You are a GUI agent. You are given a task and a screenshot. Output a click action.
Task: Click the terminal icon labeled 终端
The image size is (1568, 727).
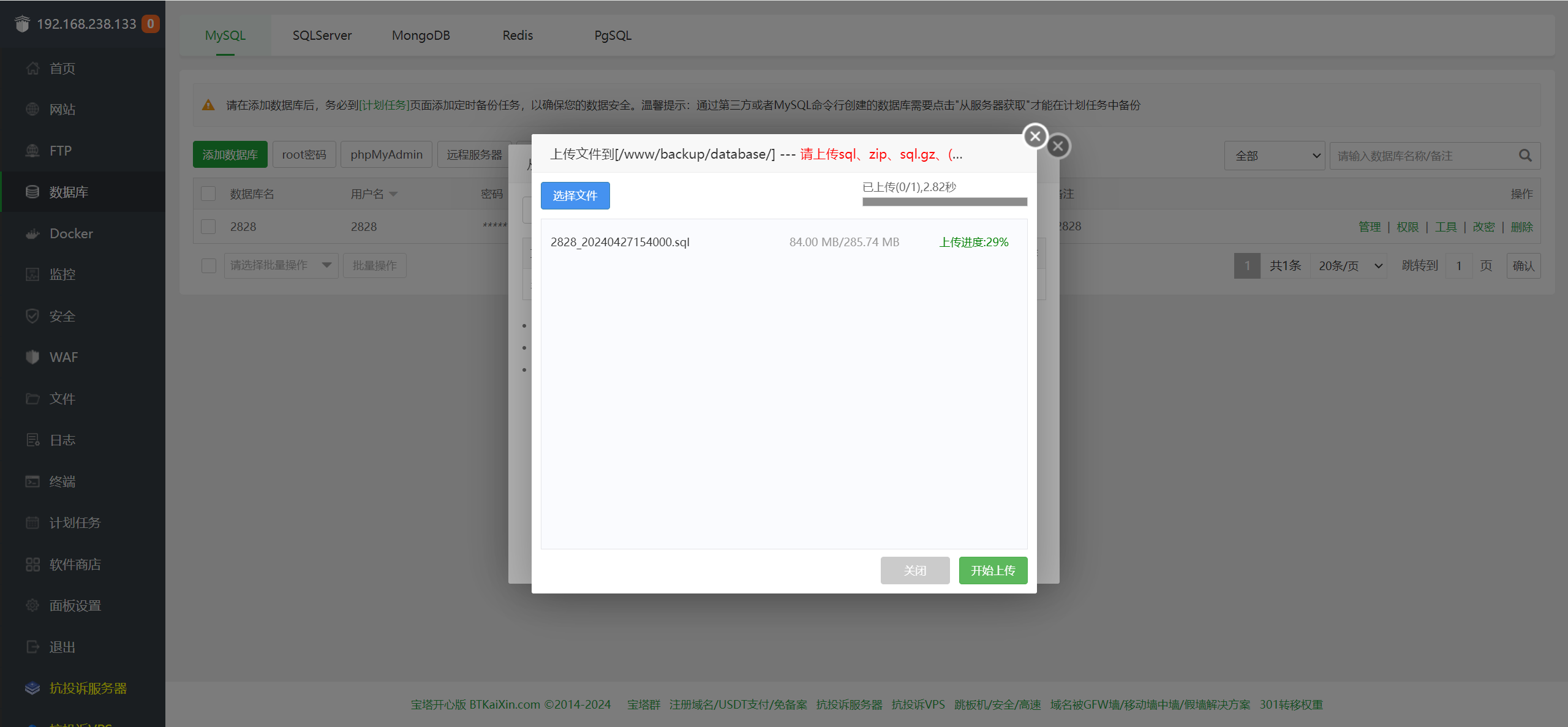point(32,481)
